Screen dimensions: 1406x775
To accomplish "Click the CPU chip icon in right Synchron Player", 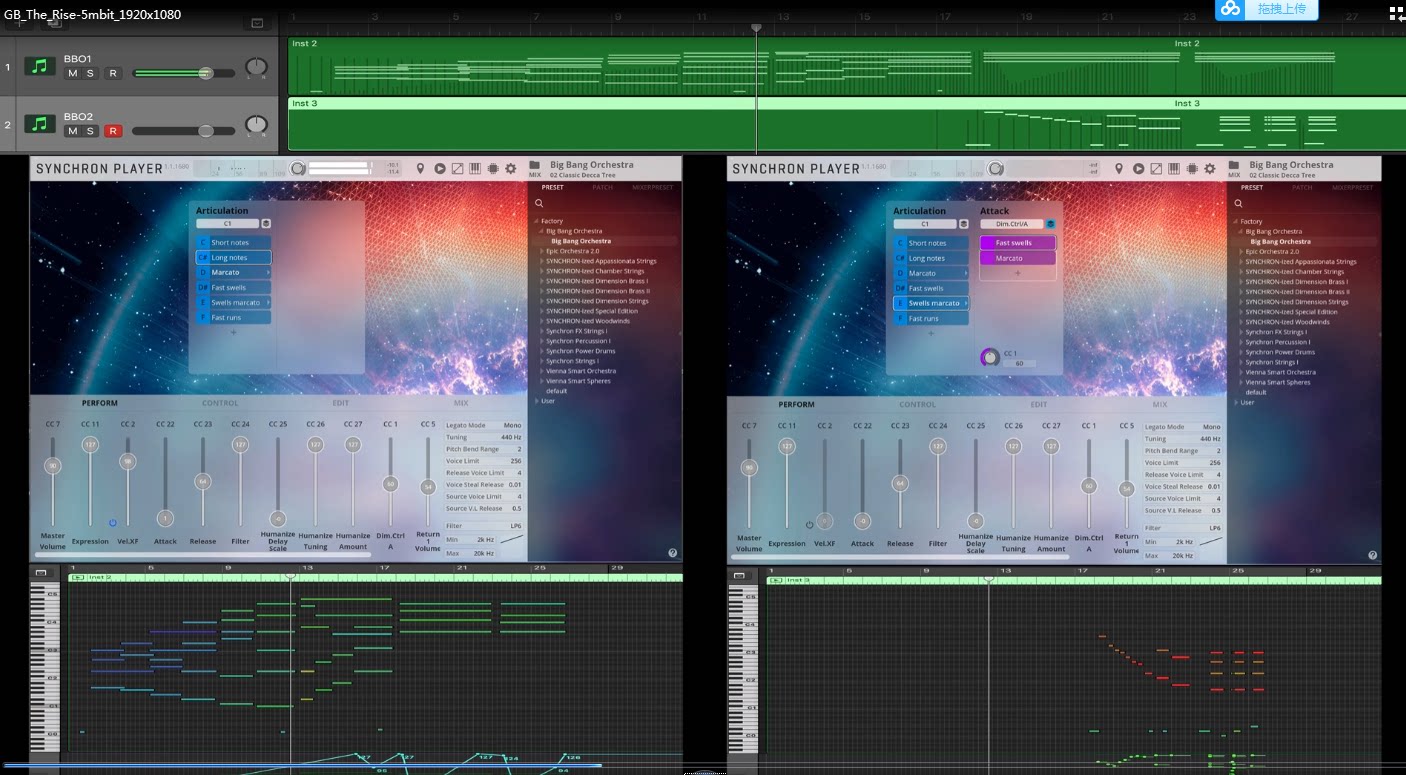I will click(1191, 169).
